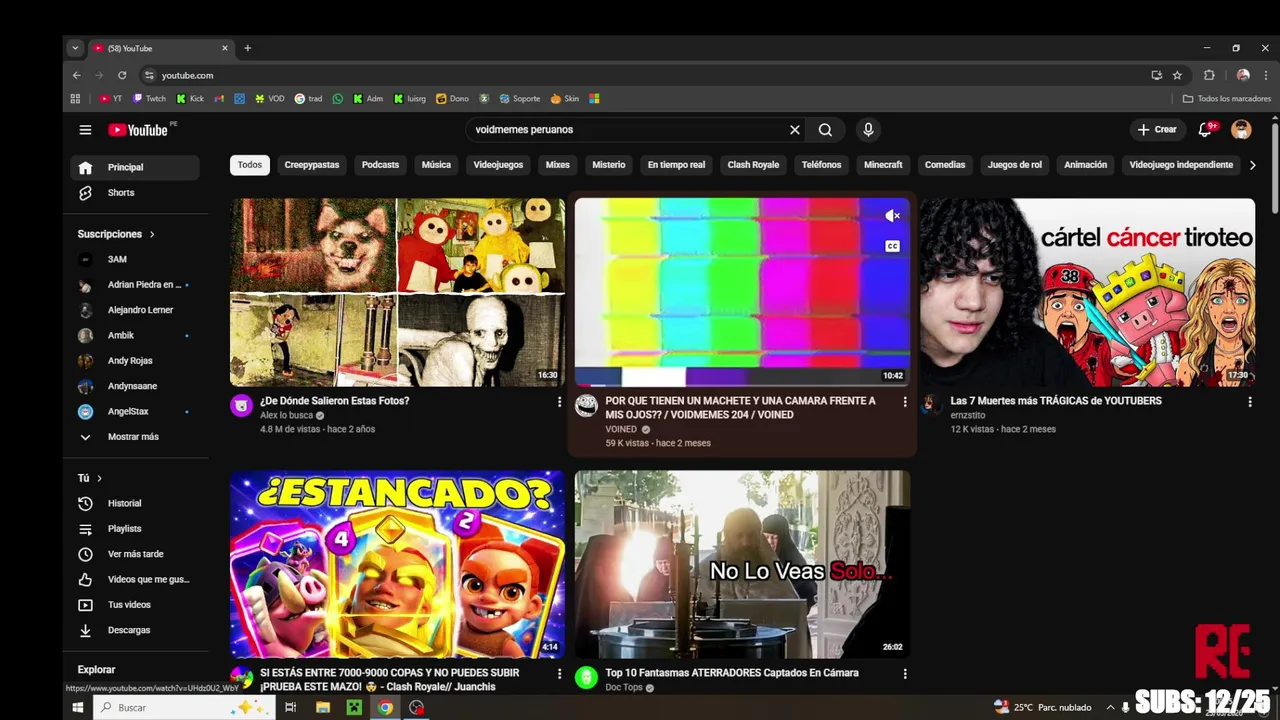Go to Principal home

pos(135,168)
